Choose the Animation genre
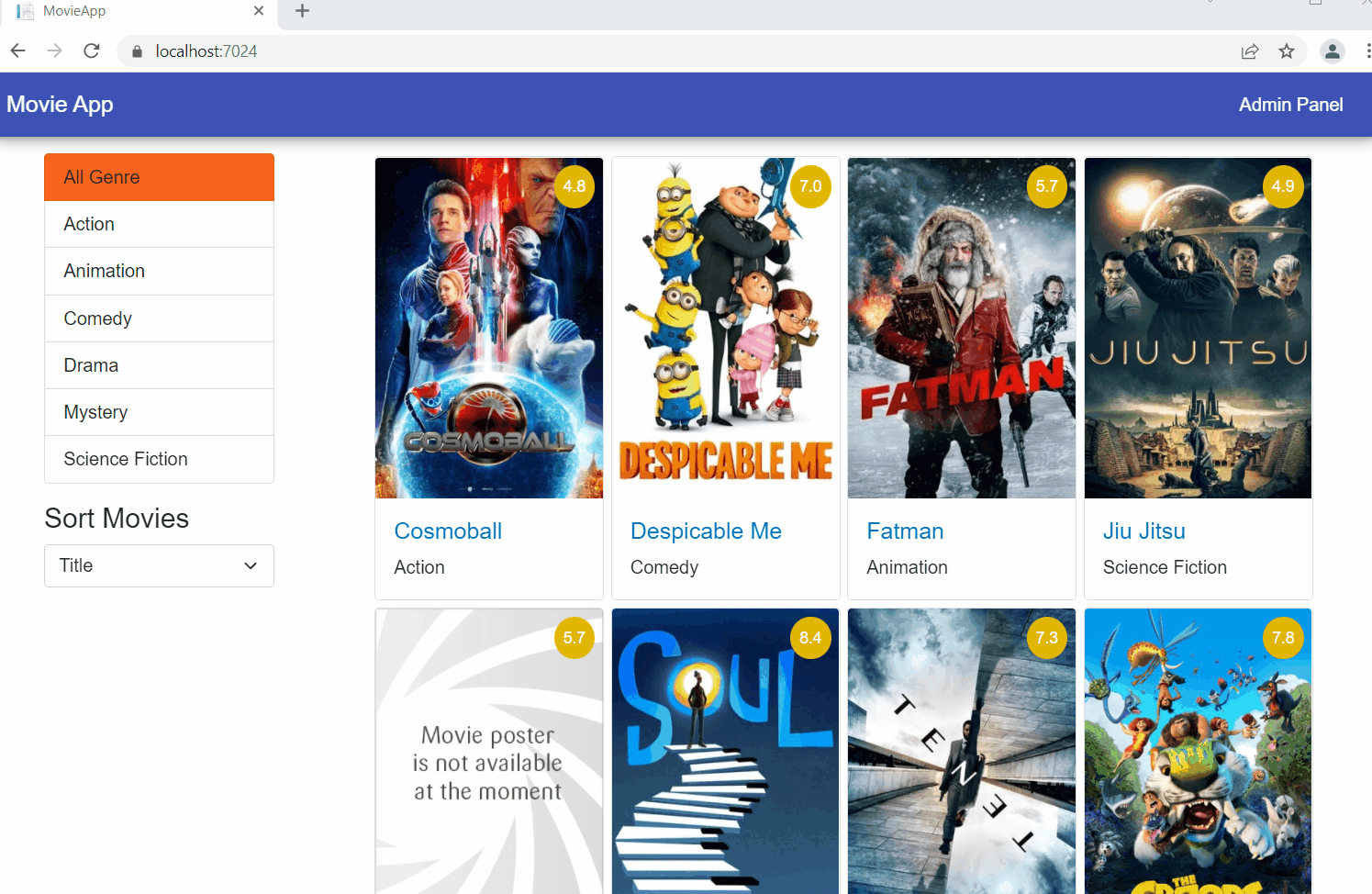Screen dimensions: 1372x894 tap(159, 271)
